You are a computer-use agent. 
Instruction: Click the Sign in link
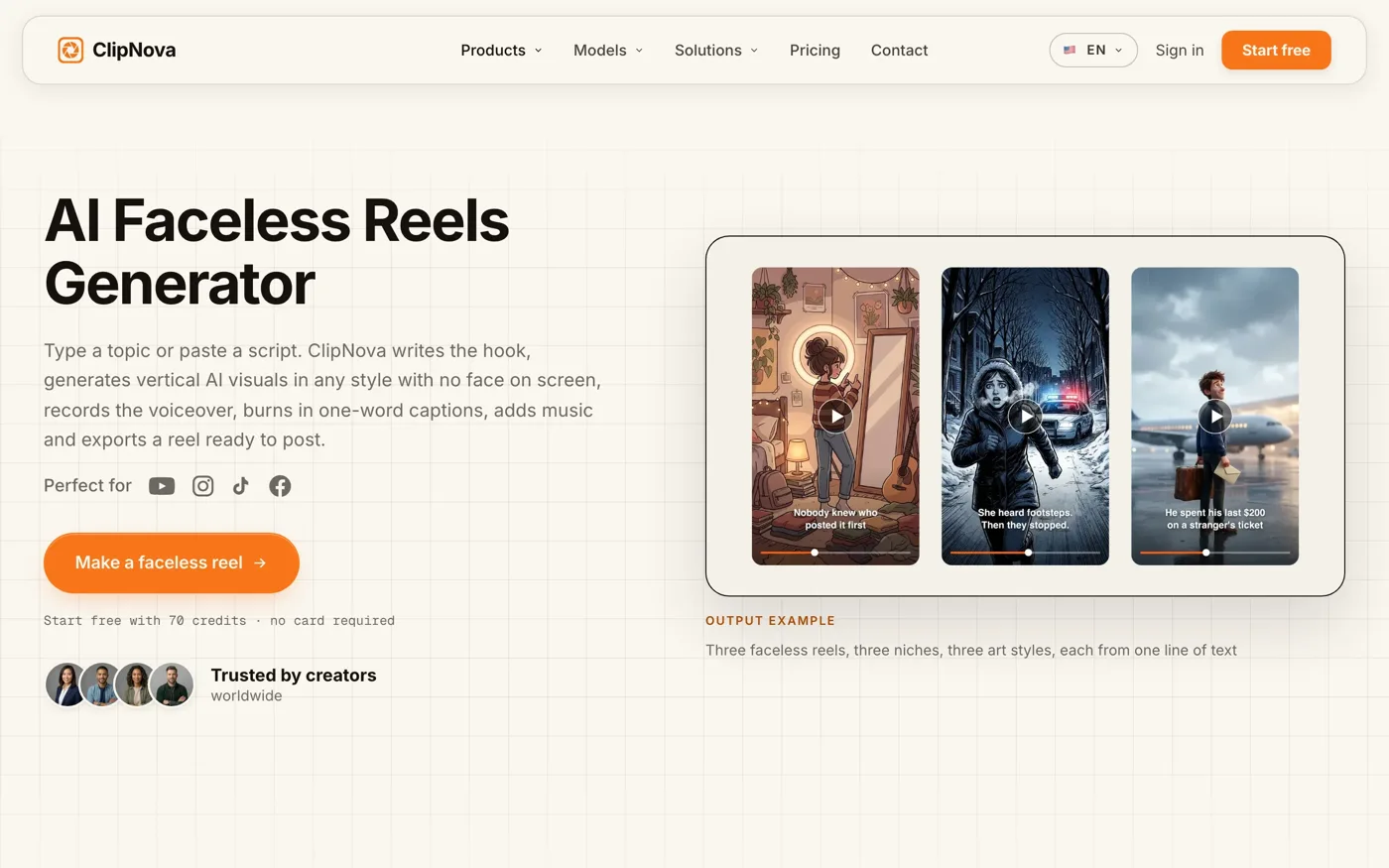pos(1180,50)
